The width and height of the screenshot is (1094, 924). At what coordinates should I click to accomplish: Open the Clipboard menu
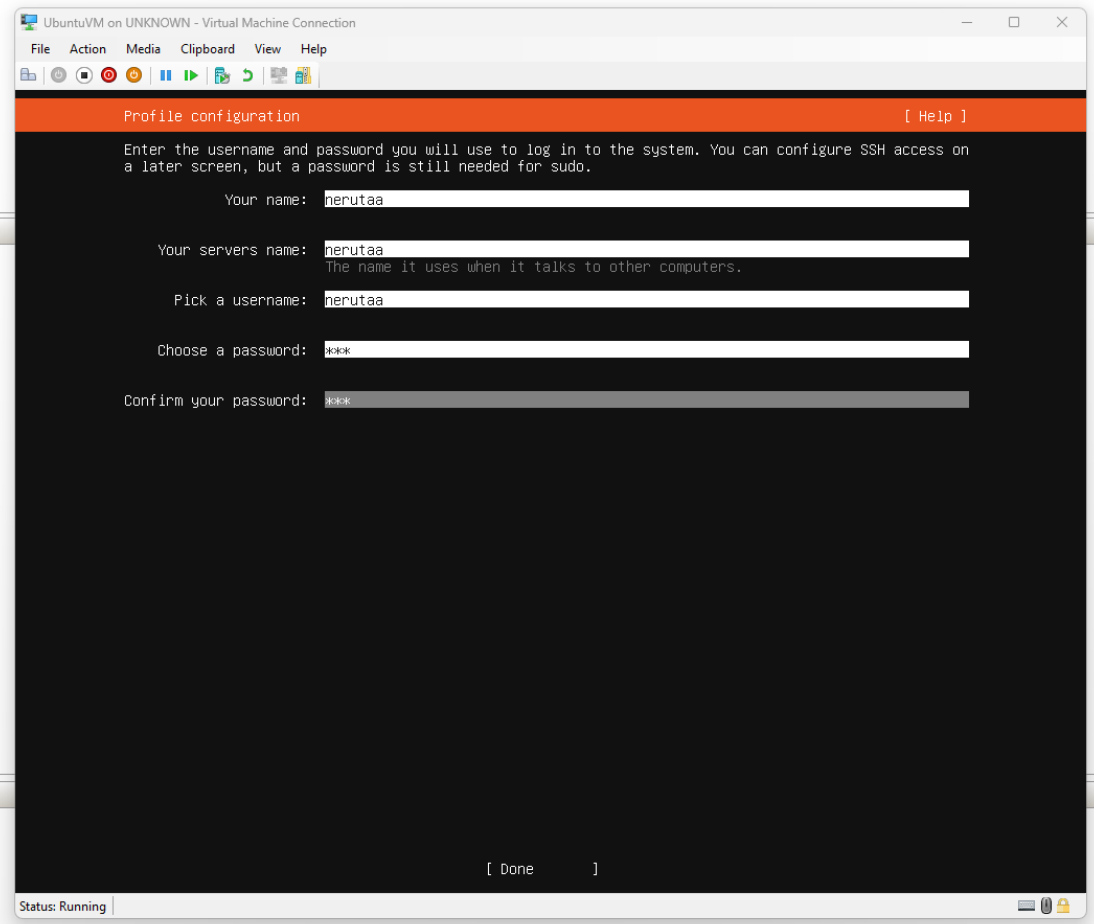click(207, 49)
